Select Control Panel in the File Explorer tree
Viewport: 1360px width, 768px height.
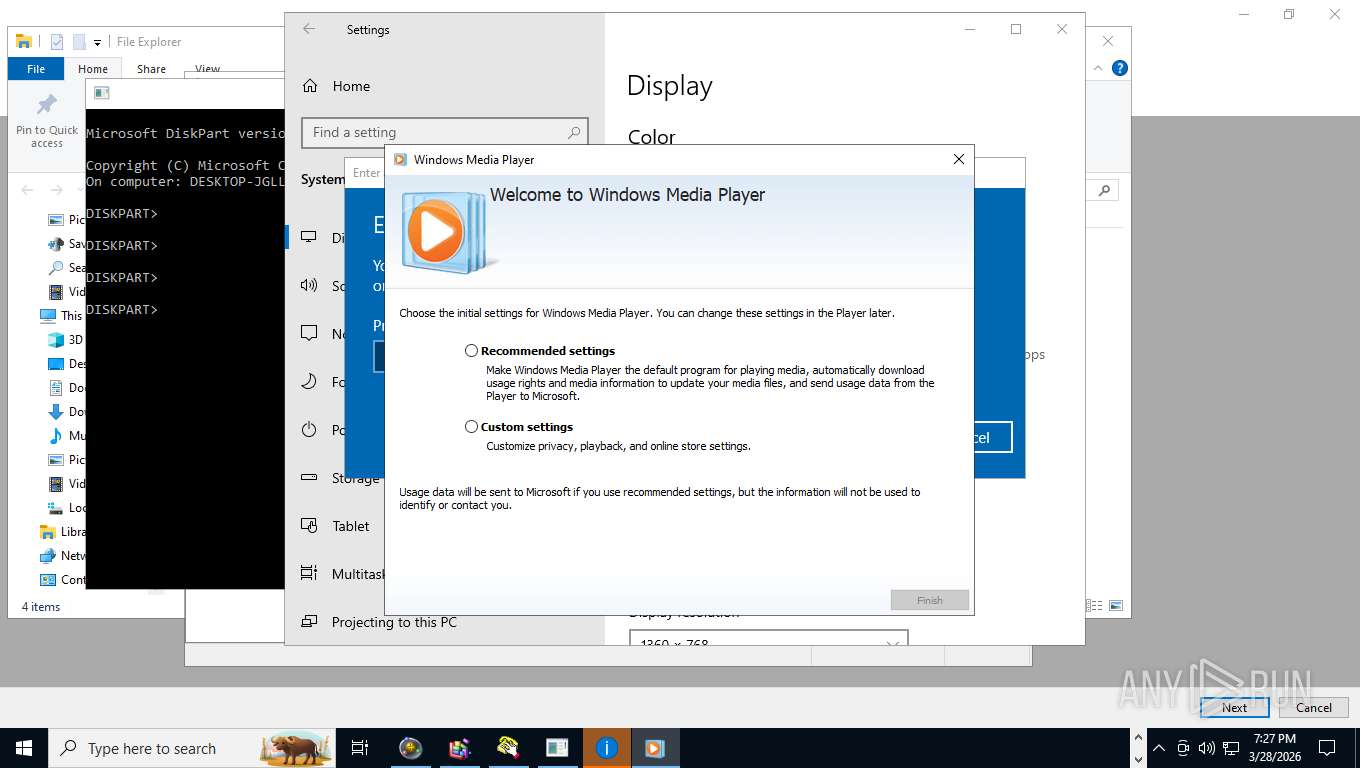pos(62,580)
